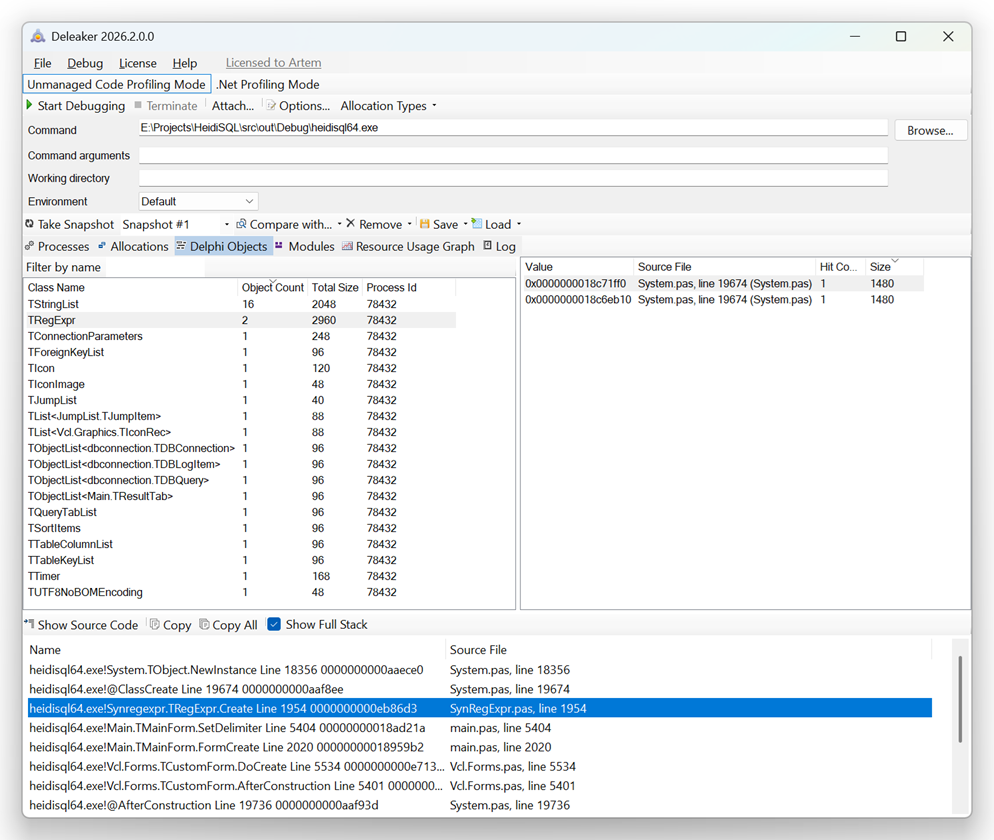The height and width of the screenshot is (840, 994).
Task: Expand the Save dropdown arrow
Action: [465, 224]
